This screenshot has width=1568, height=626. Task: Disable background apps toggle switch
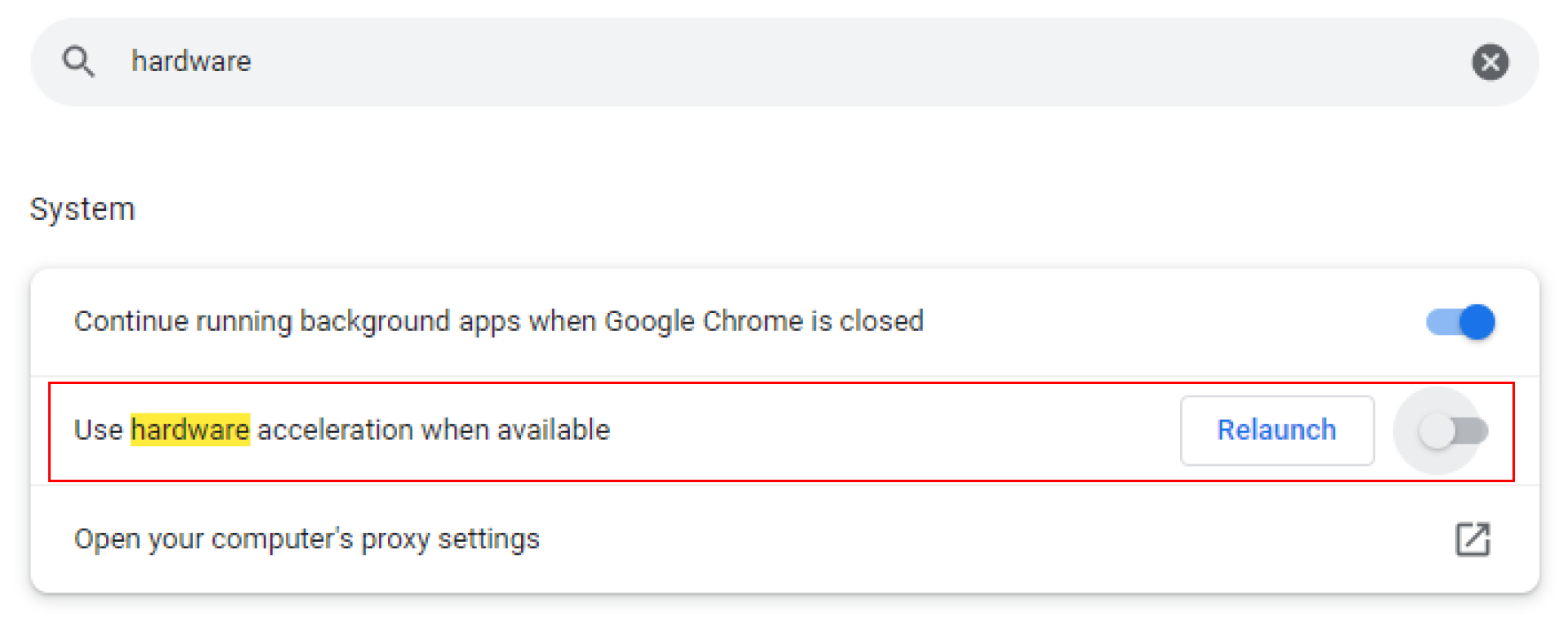coord(1460,322)
